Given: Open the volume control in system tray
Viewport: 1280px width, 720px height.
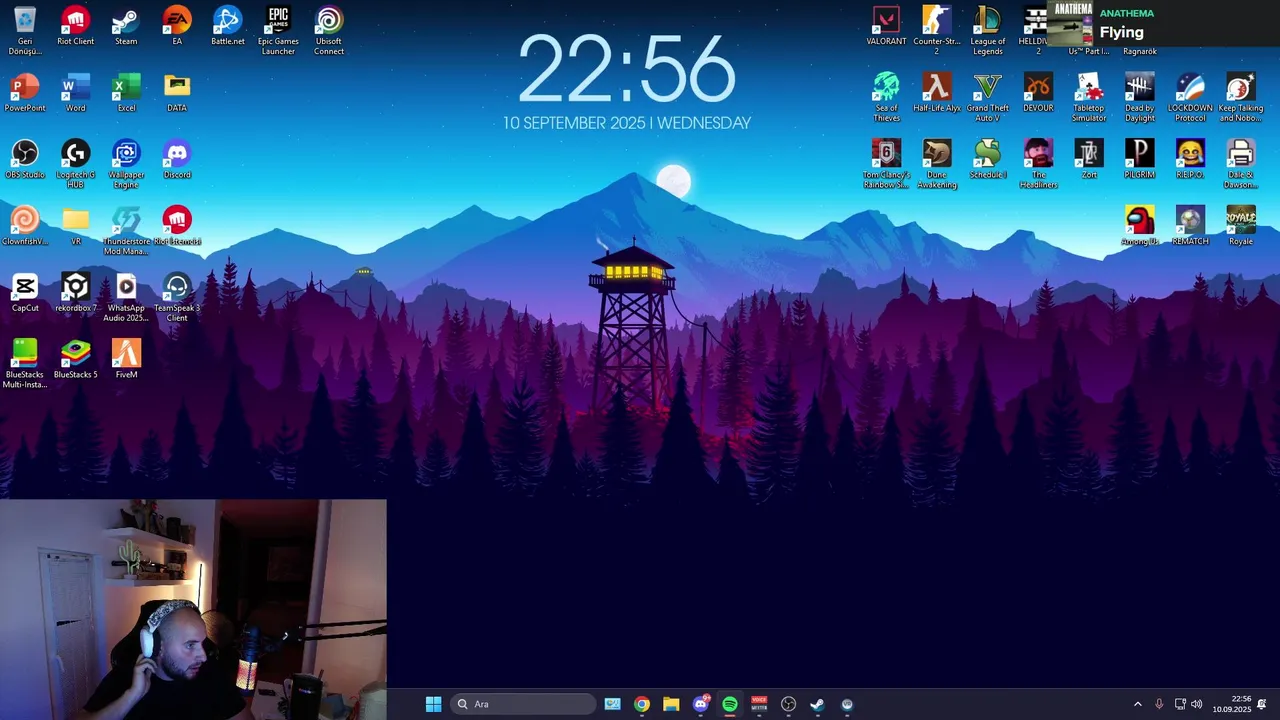Looking at the screenshot, I should (x=1196, y=704).
